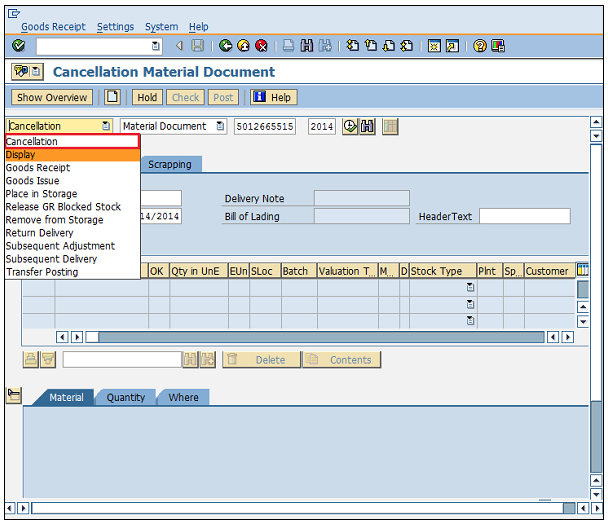Open the Where tab
608x523 pixels.
click(x=183, y=397)
